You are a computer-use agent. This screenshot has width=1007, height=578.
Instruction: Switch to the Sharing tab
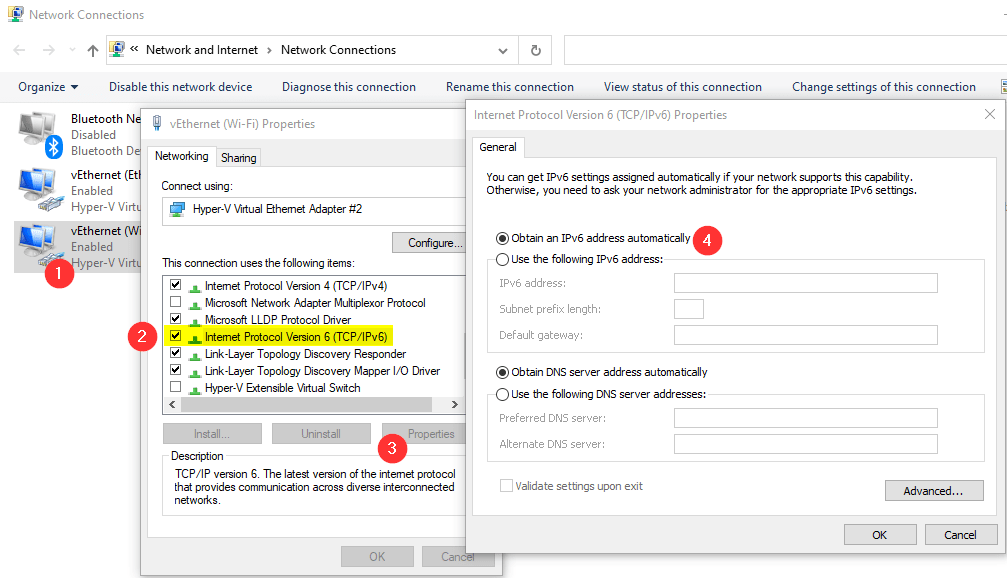[x=238, y=157]
